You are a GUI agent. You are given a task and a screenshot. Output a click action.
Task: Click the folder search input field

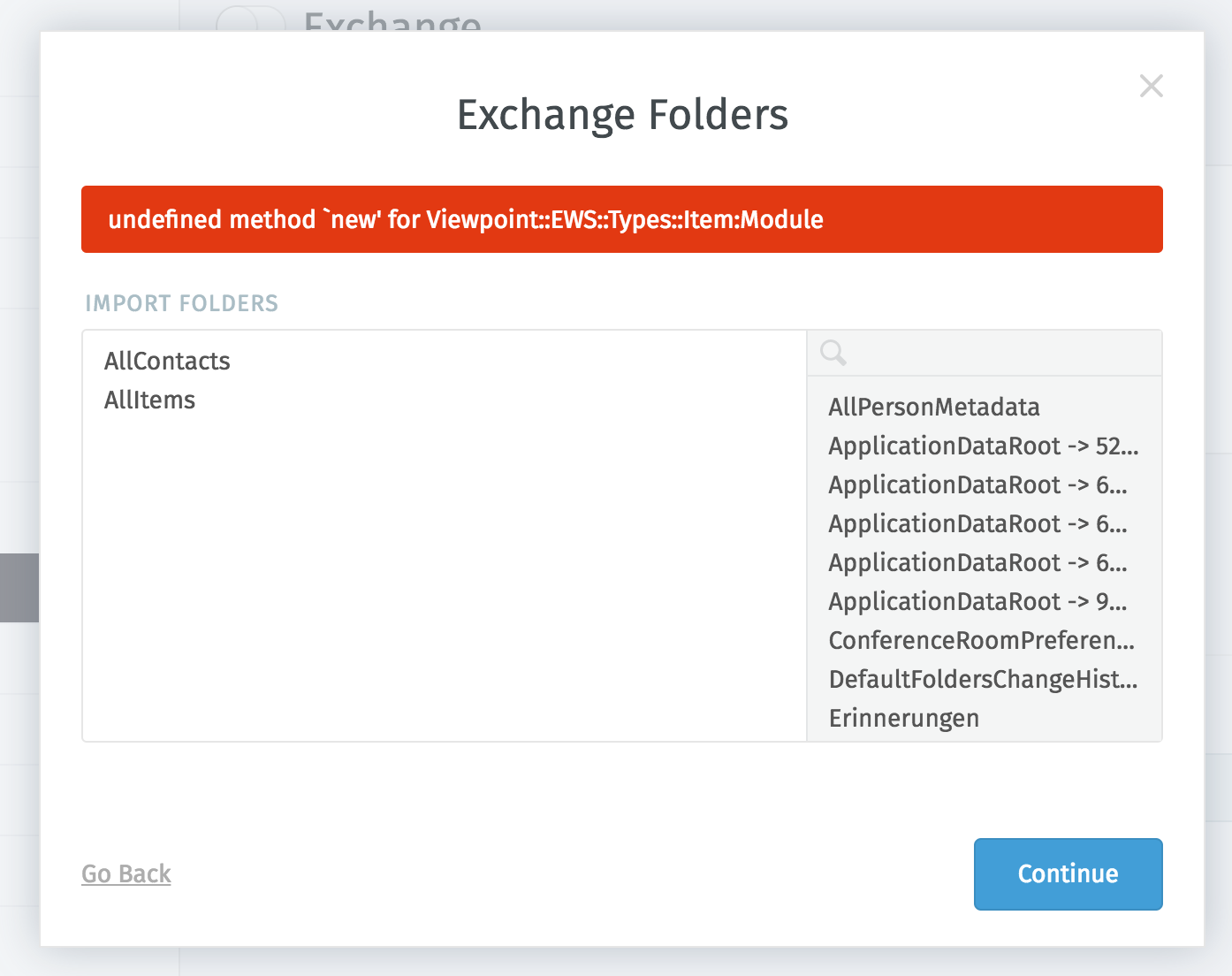[985, 354]
